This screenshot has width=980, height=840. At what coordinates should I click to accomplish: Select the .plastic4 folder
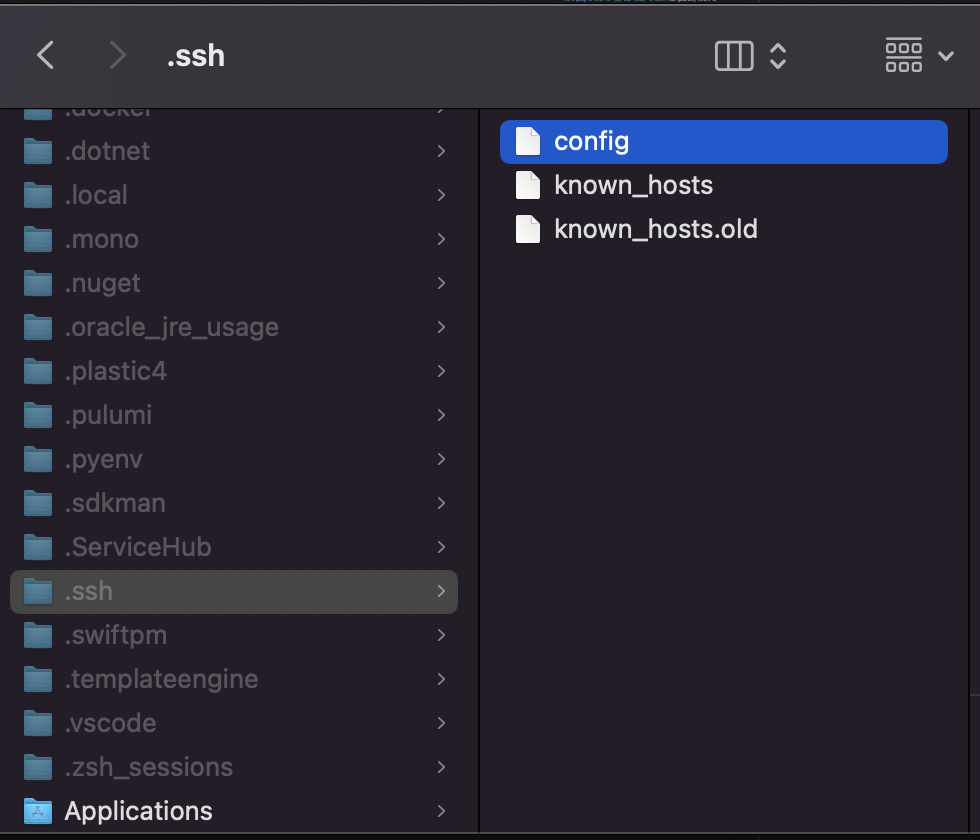(x=234, y=371)
